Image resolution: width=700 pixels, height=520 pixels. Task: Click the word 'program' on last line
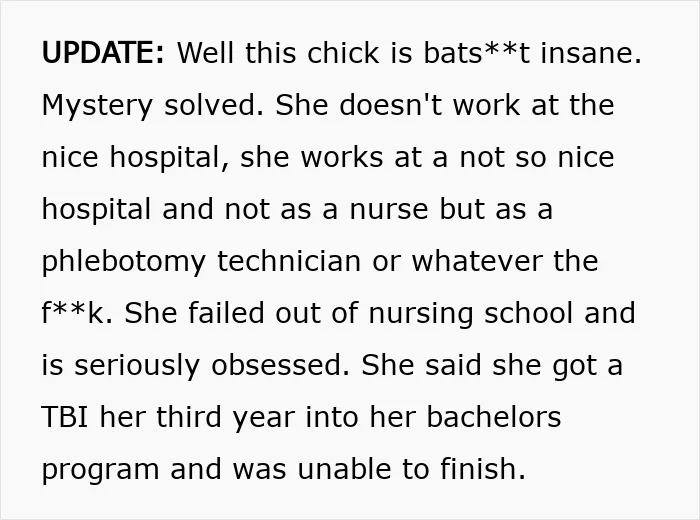coord(100,470)
